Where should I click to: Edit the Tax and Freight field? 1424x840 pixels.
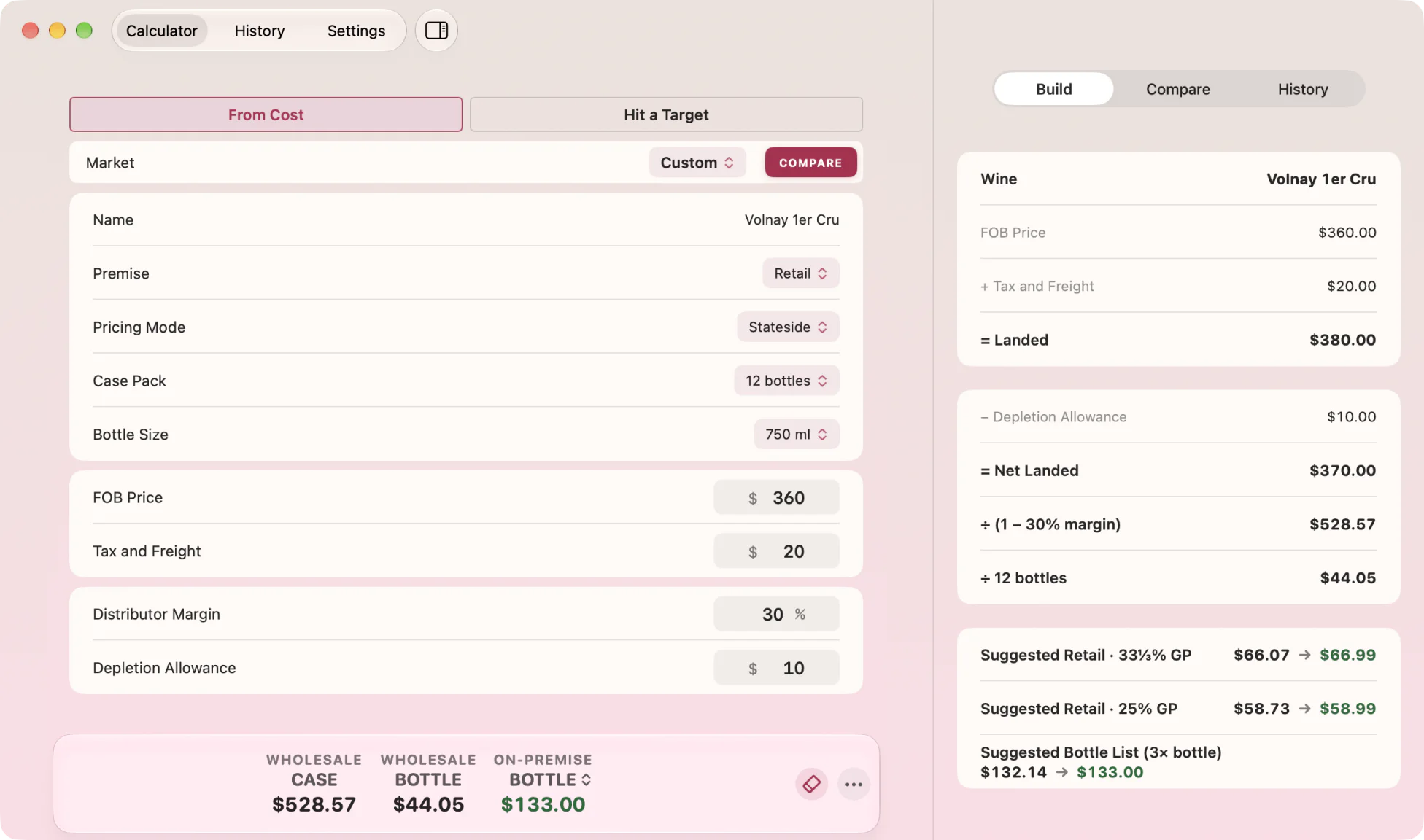click(x=776, y=551)
